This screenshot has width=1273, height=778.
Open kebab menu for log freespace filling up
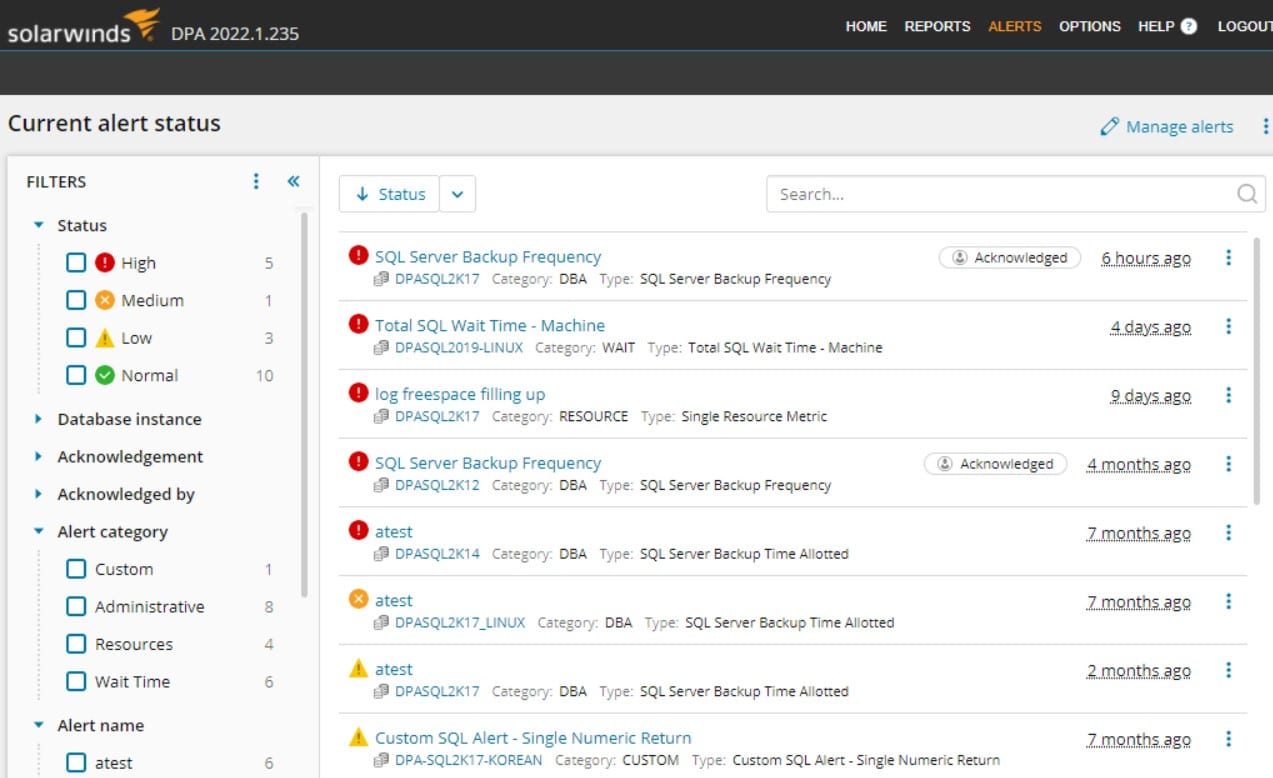[x=1228, y=396]
